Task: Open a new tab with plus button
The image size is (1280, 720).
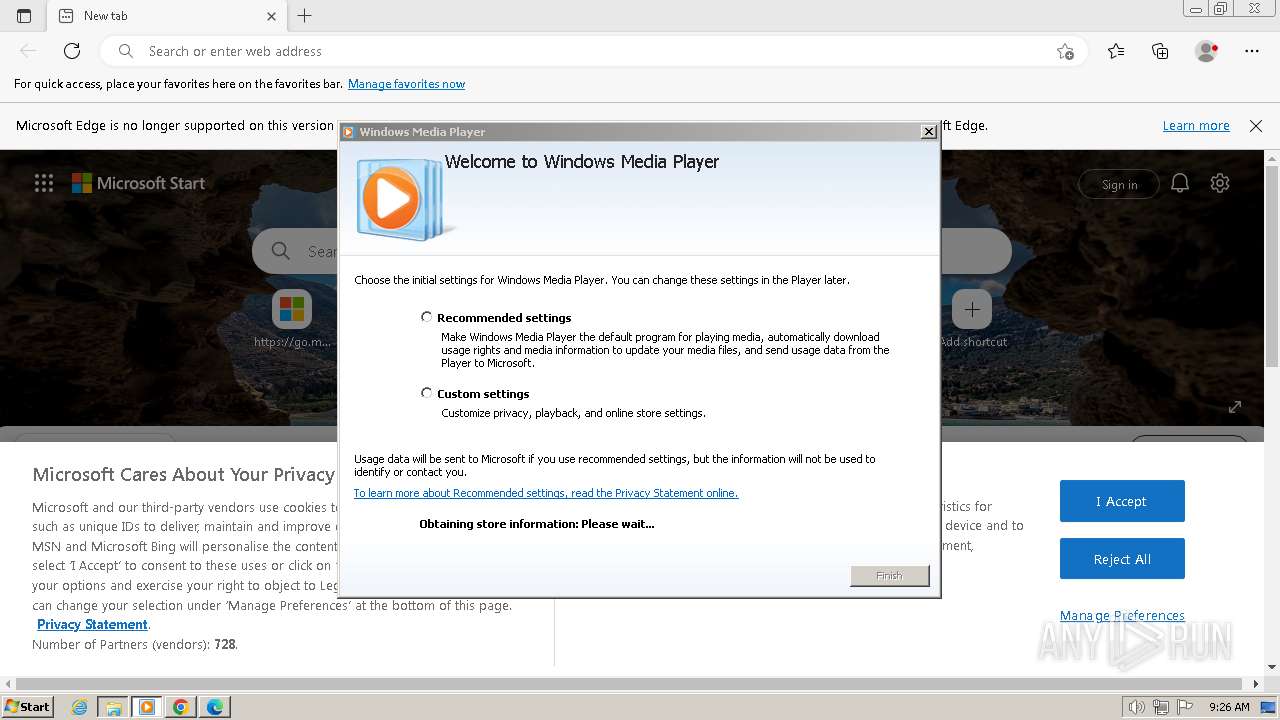Action: coord(305,16)
